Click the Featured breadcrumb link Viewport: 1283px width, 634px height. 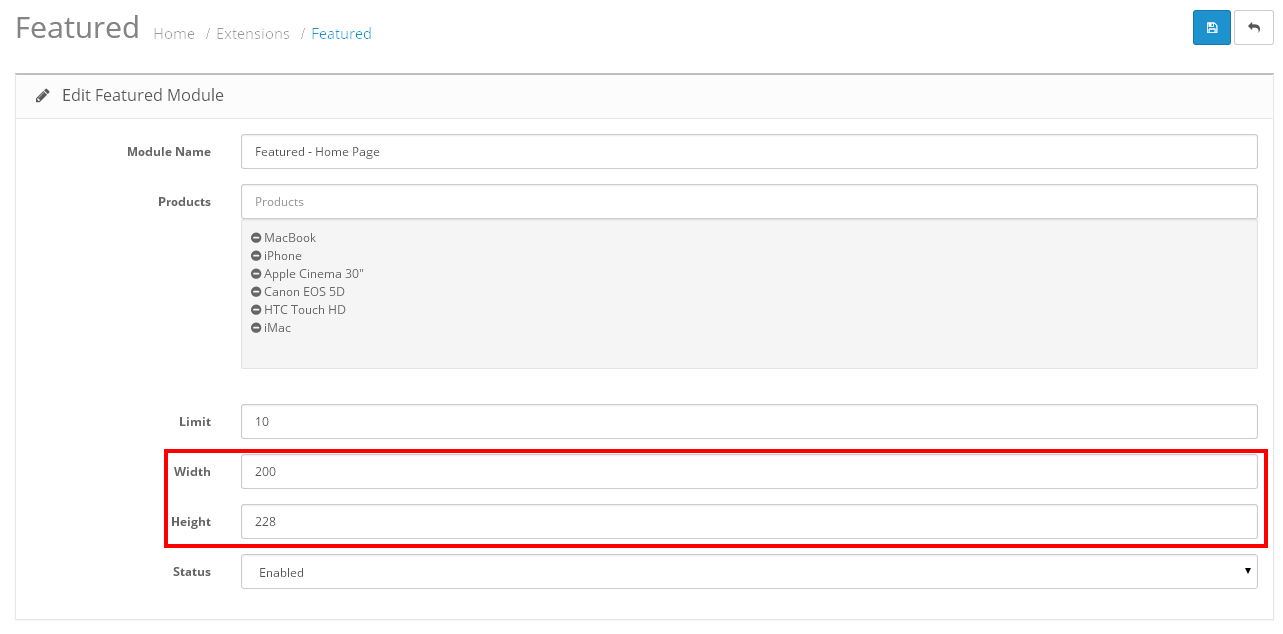pyautogui.click(x=341, y=34)
